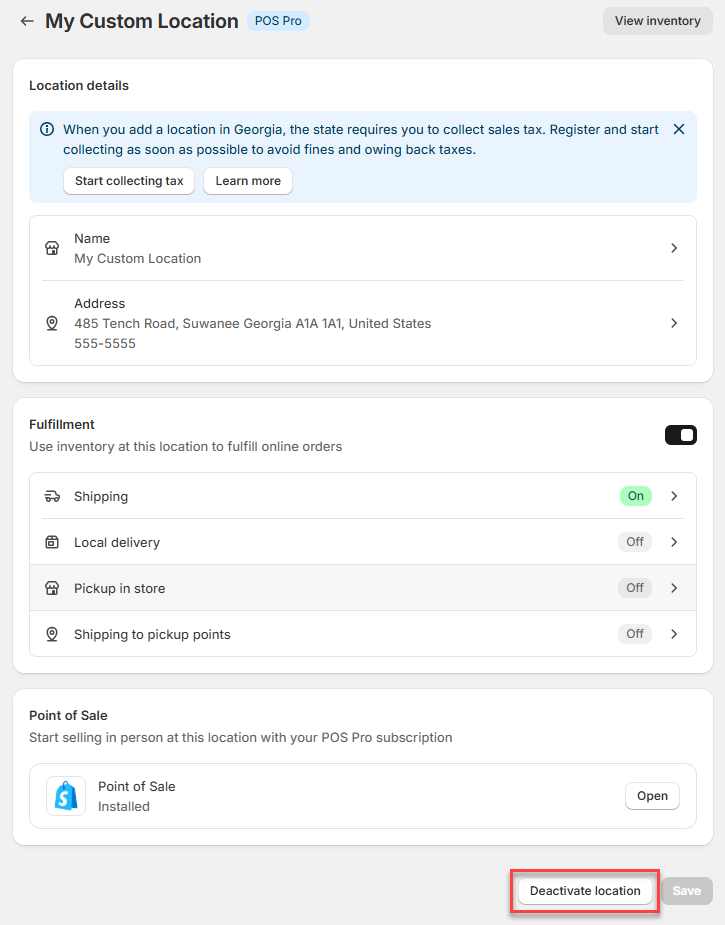Image resolution: width=725 pixels, height=925 pixels.
Task: Click the POS Pro badge
Action: pyautogui.click(x=278, y=21)
